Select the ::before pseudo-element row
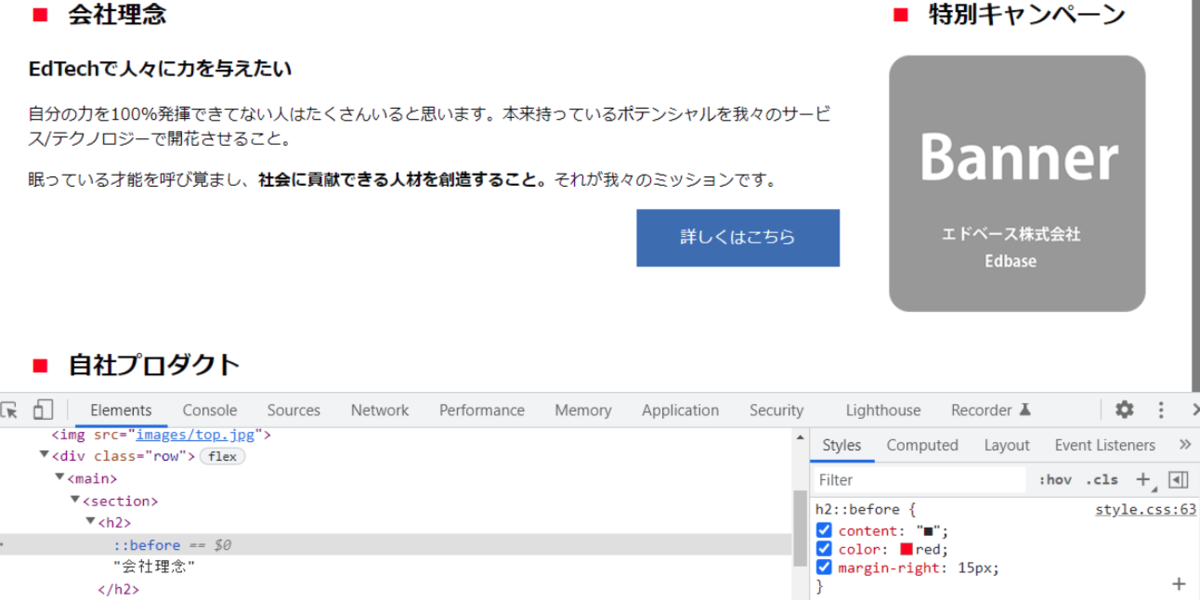Screen dimensions: 1200x600 click(x=396, y=545)
